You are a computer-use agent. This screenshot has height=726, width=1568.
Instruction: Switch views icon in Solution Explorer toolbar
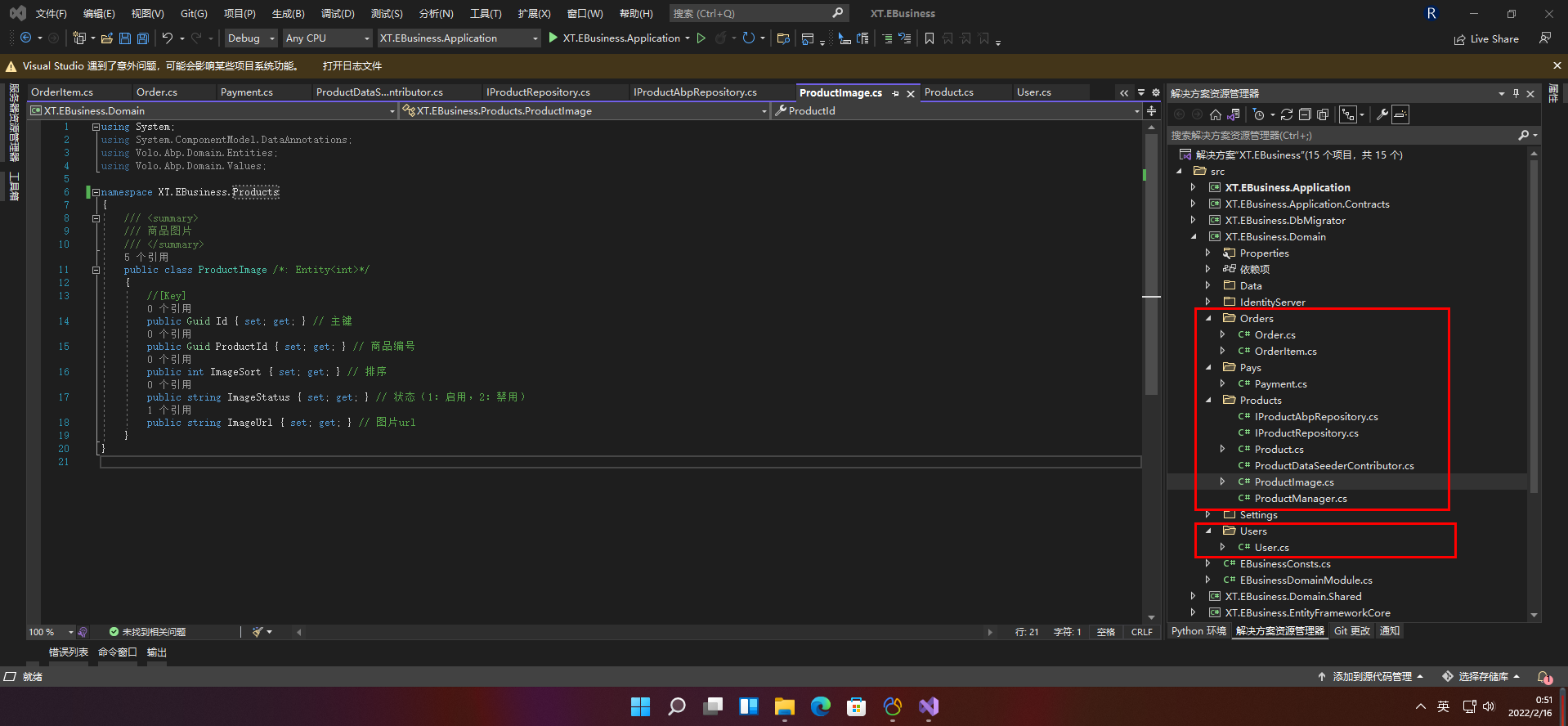1234,114
